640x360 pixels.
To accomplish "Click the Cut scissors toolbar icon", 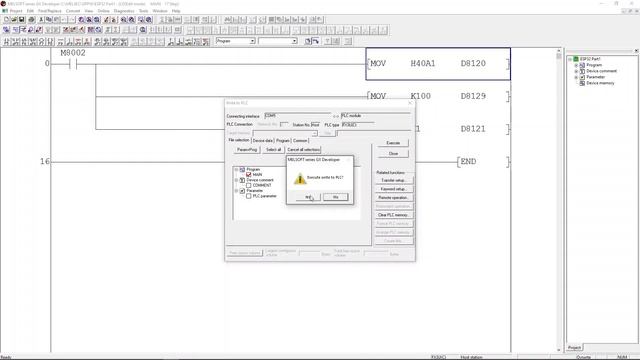I will point(41,20).
